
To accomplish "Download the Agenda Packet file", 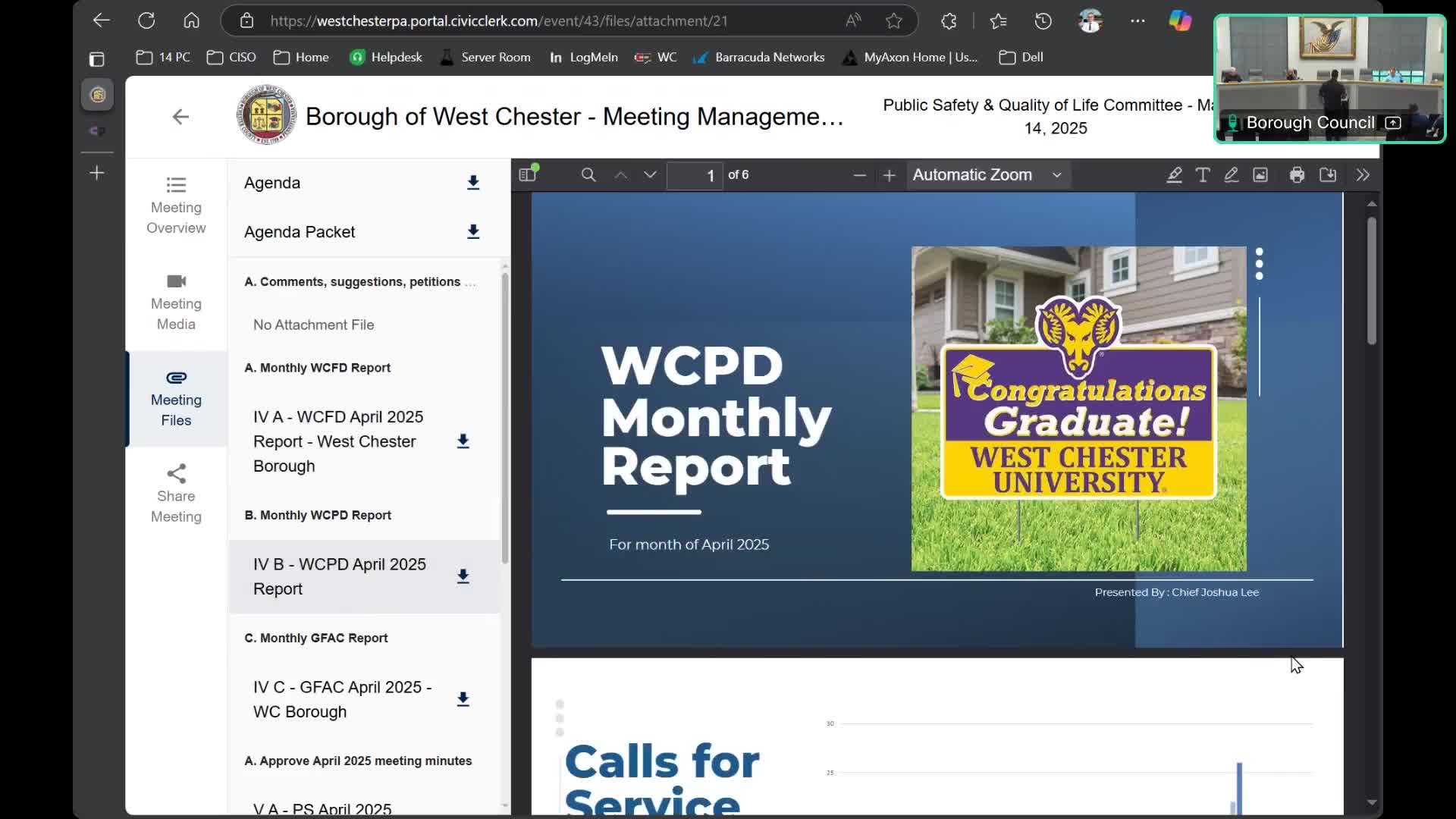I will (x=473, y=231).
